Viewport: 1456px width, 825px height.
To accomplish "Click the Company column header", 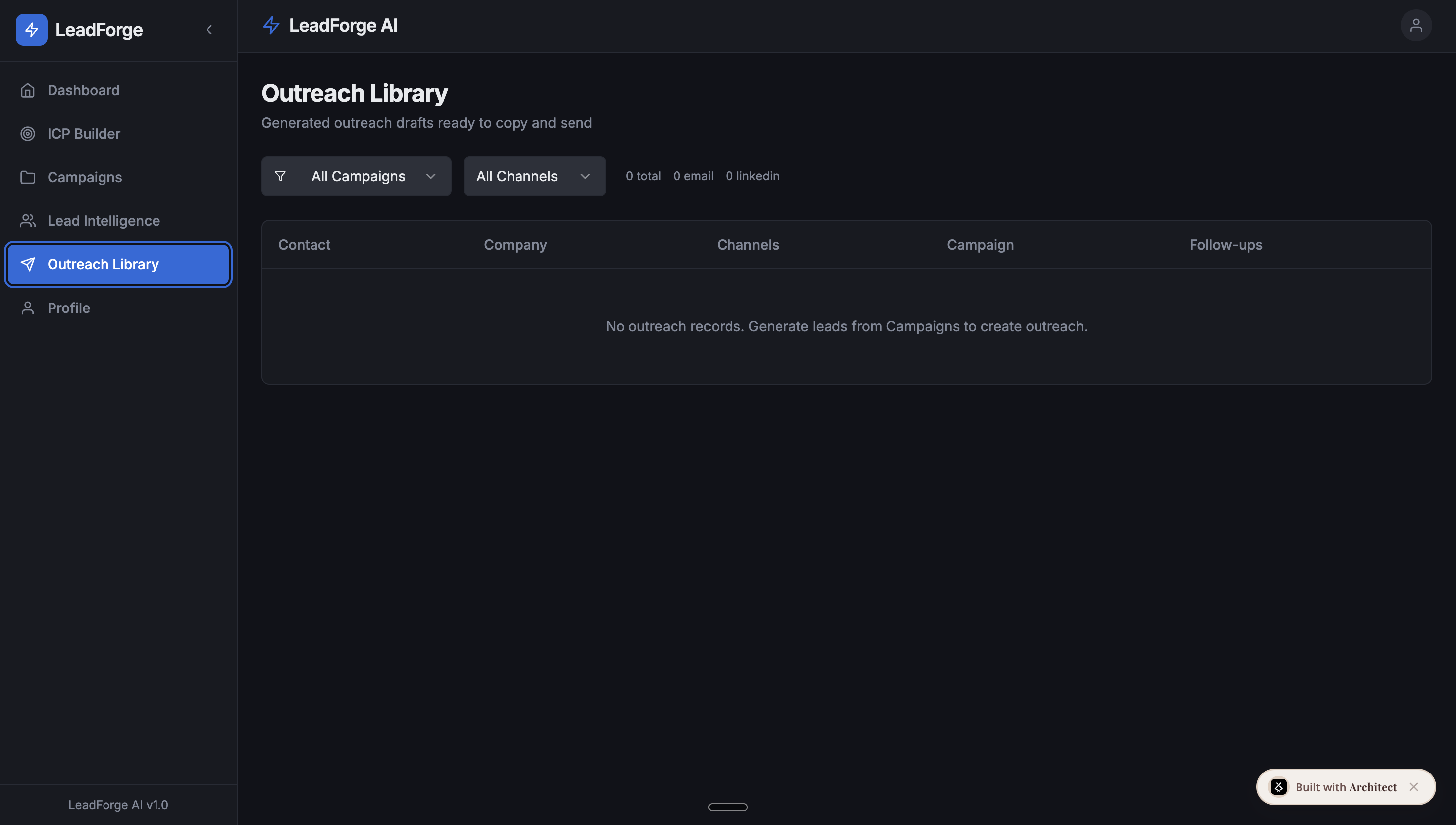I will coord(515,245).
